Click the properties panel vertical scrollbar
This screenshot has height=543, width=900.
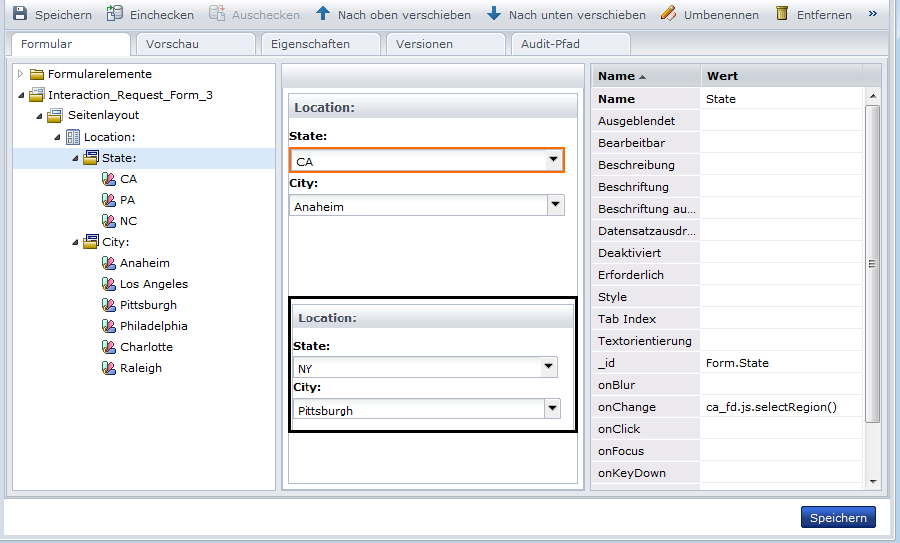tap(872, 264)
